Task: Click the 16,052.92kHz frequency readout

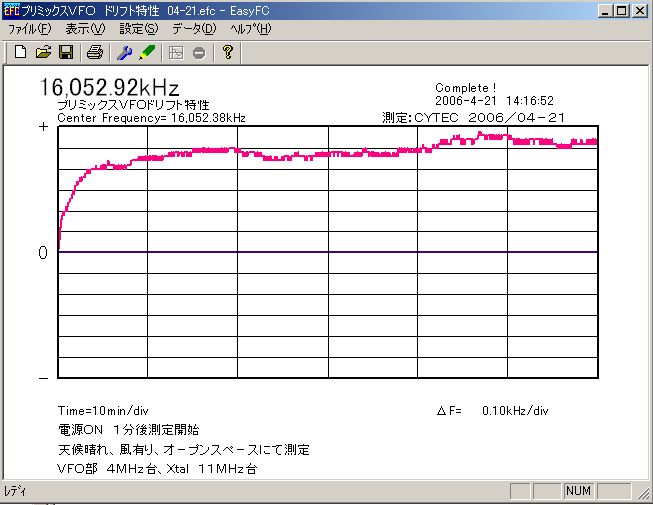Action: 109,87
